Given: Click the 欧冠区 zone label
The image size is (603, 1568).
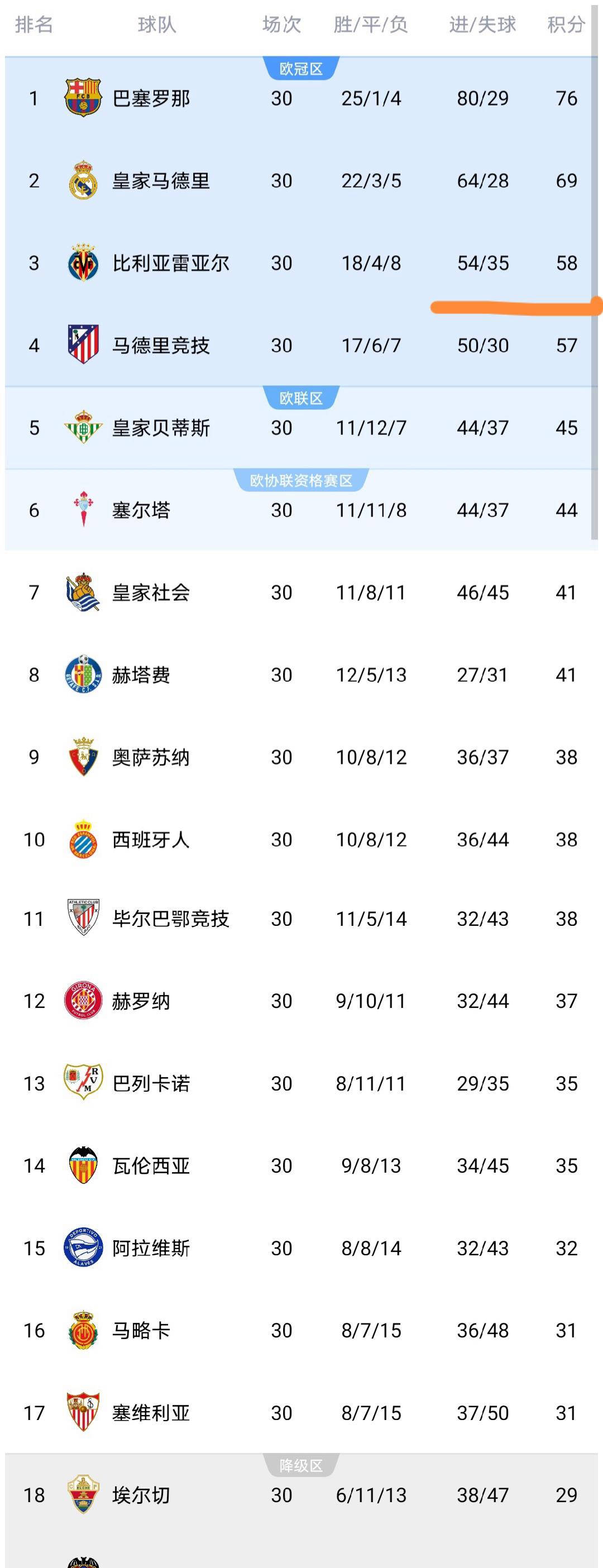Looking at the screenshot, I should tap(300, 69).
